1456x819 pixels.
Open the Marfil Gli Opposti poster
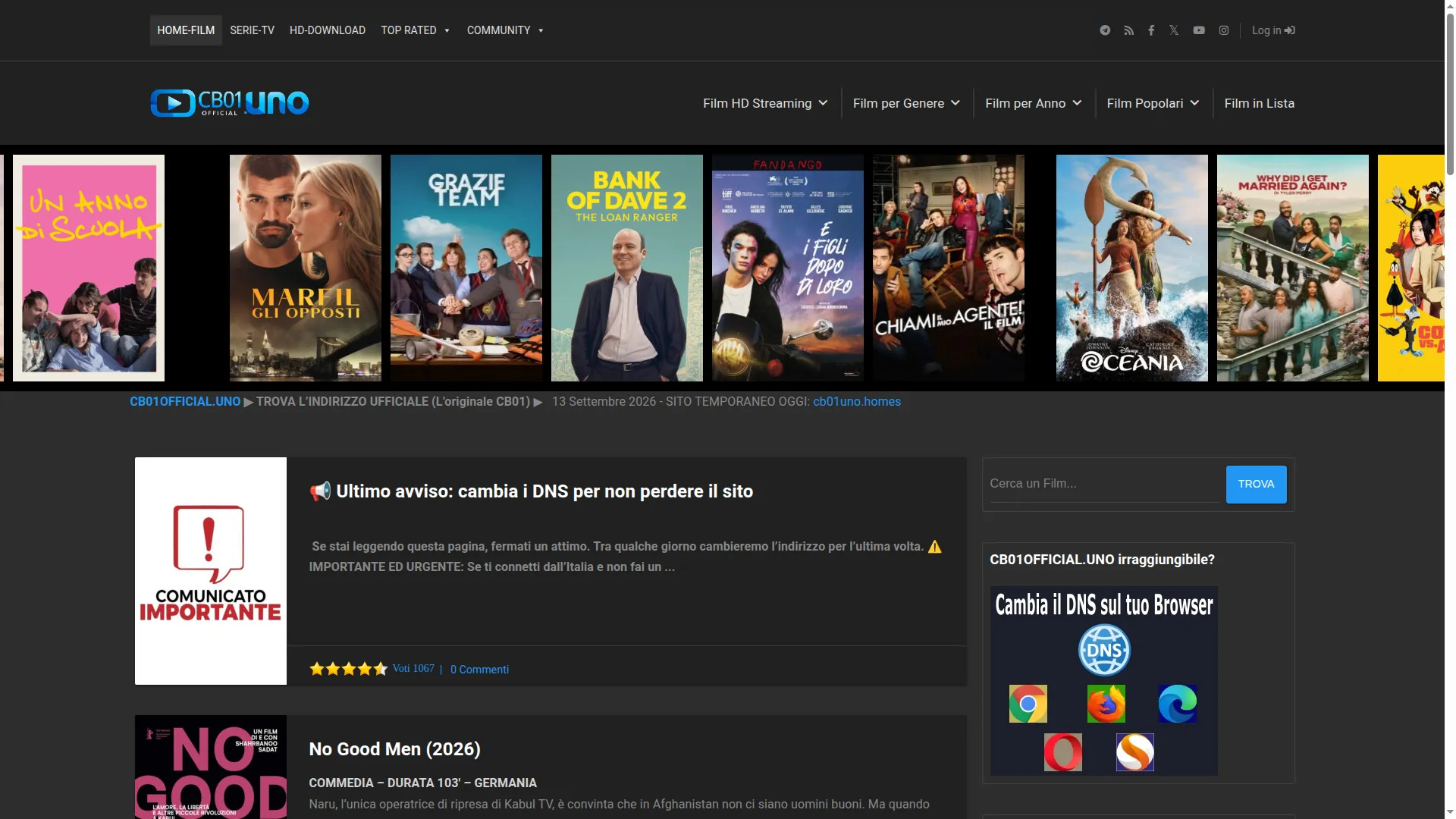pyautogui.click(x=306, y=268)
